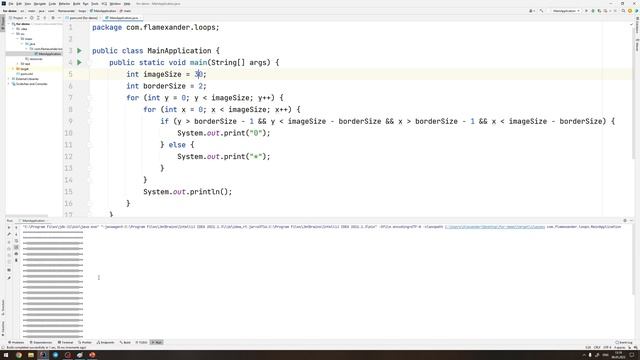Click the borderSize value 2 on line 6

(x=200, y=86)
